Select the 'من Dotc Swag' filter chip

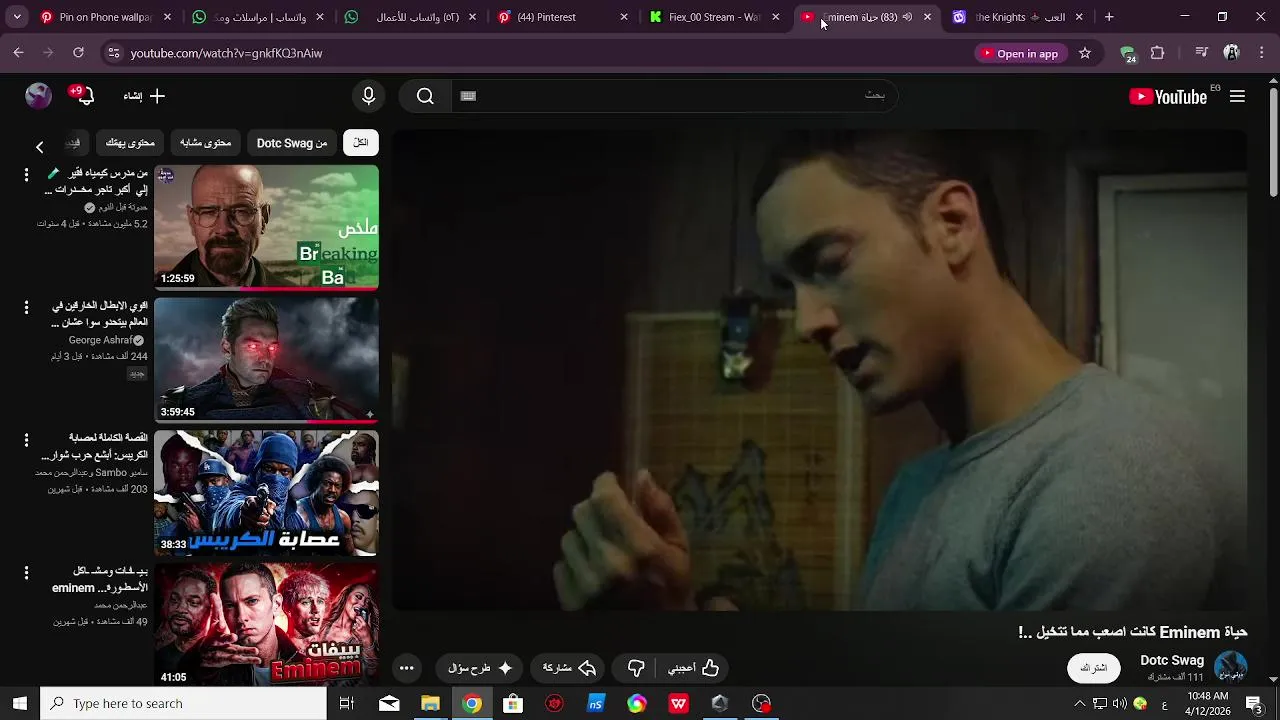click(x=292, y=143)
